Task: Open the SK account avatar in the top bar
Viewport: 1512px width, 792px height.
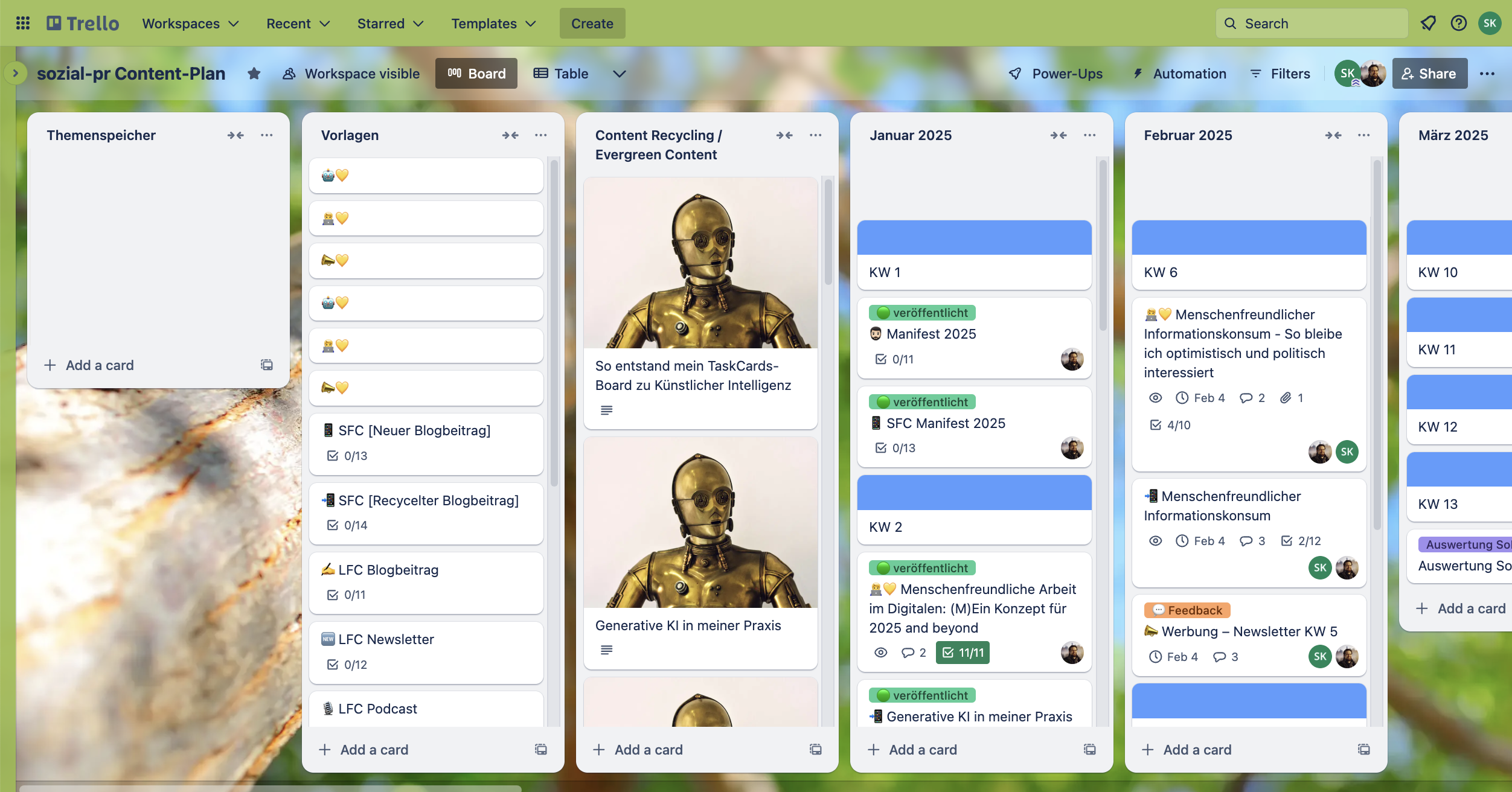Action: pyautogui.click(x=1490, y=24)
